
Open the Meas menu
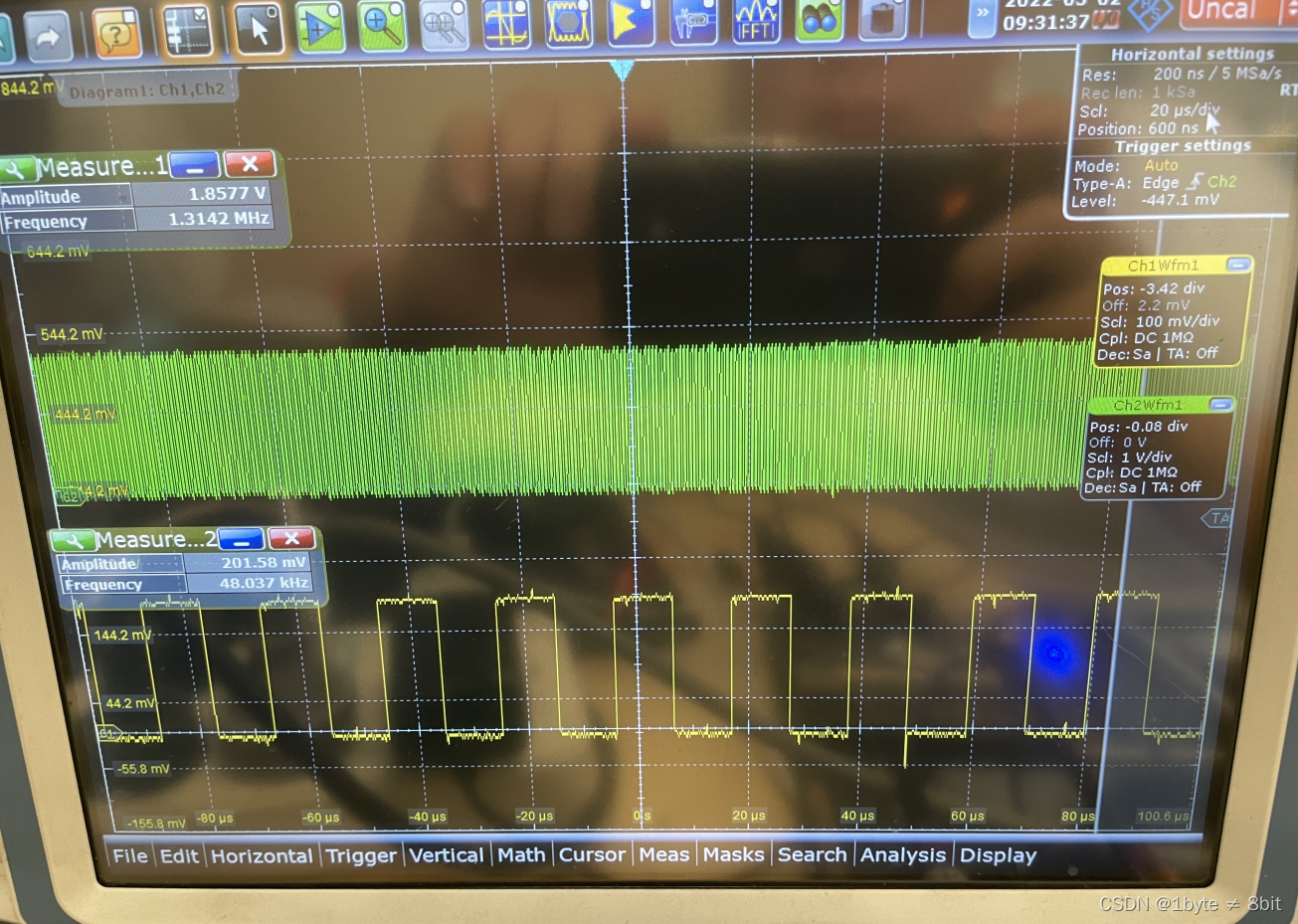[x=663, y=854]
